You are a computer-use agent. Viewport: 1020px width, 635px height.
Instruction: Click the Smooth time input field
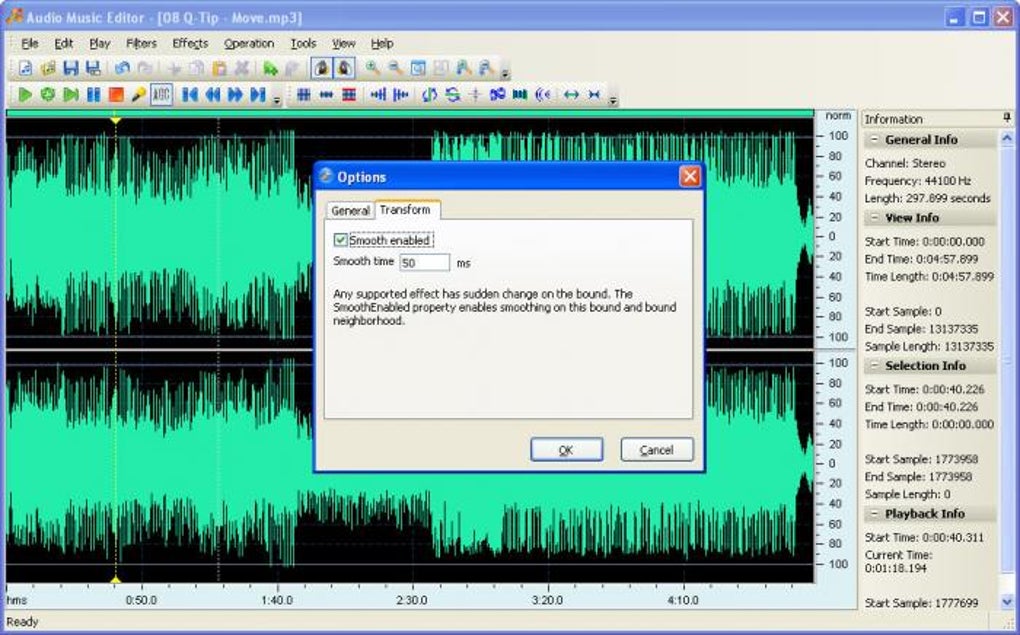pos(424,263)
